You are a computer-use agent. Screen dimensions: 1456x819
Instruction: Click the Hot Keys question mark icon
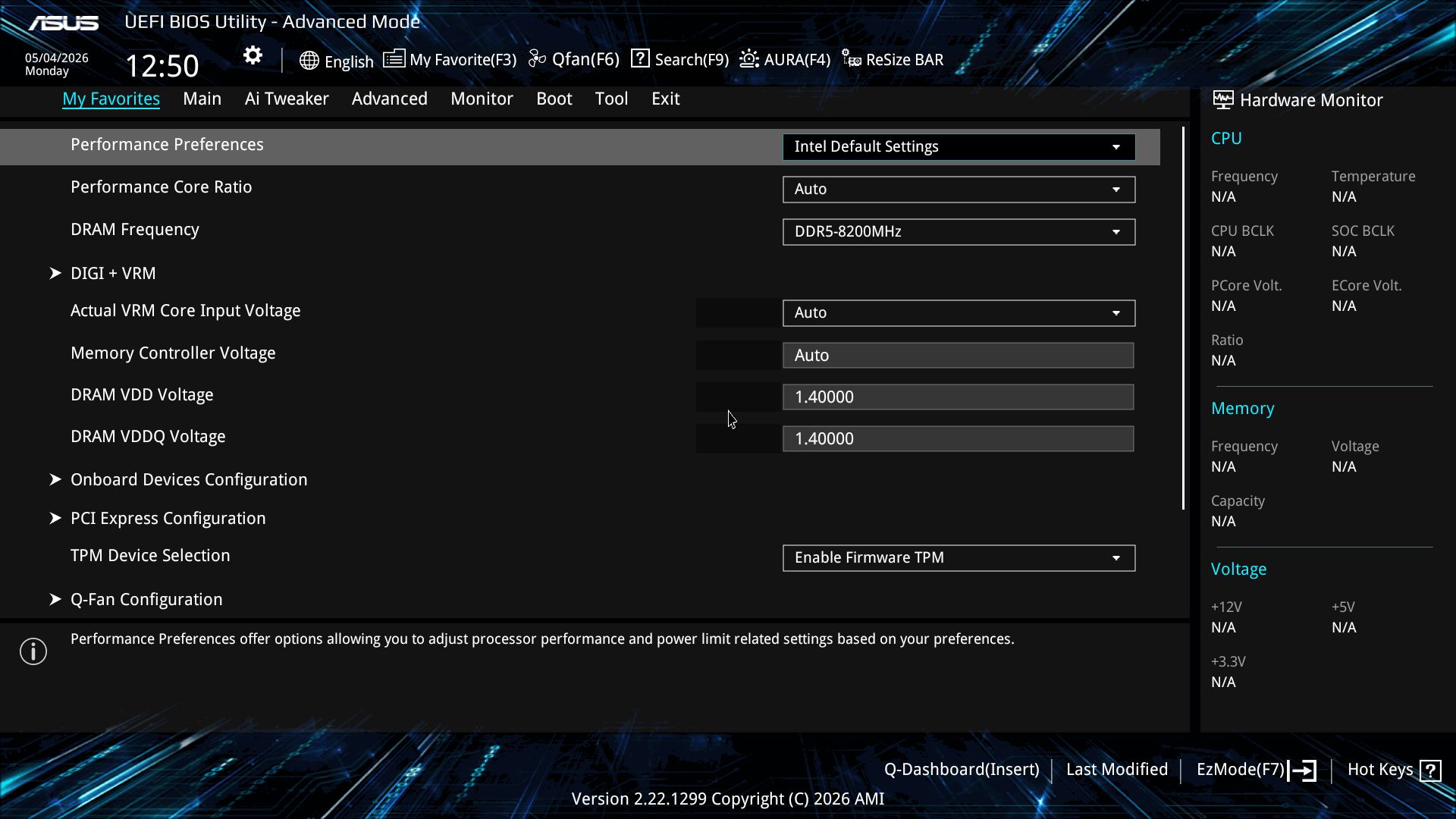click(1430, 770)
